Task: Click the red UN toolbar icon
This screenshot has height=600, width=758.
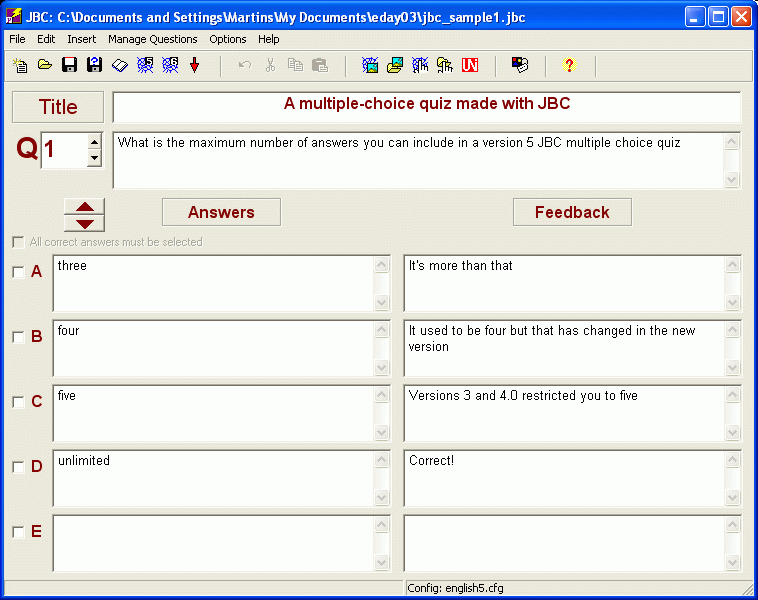Action: point(470,66)
